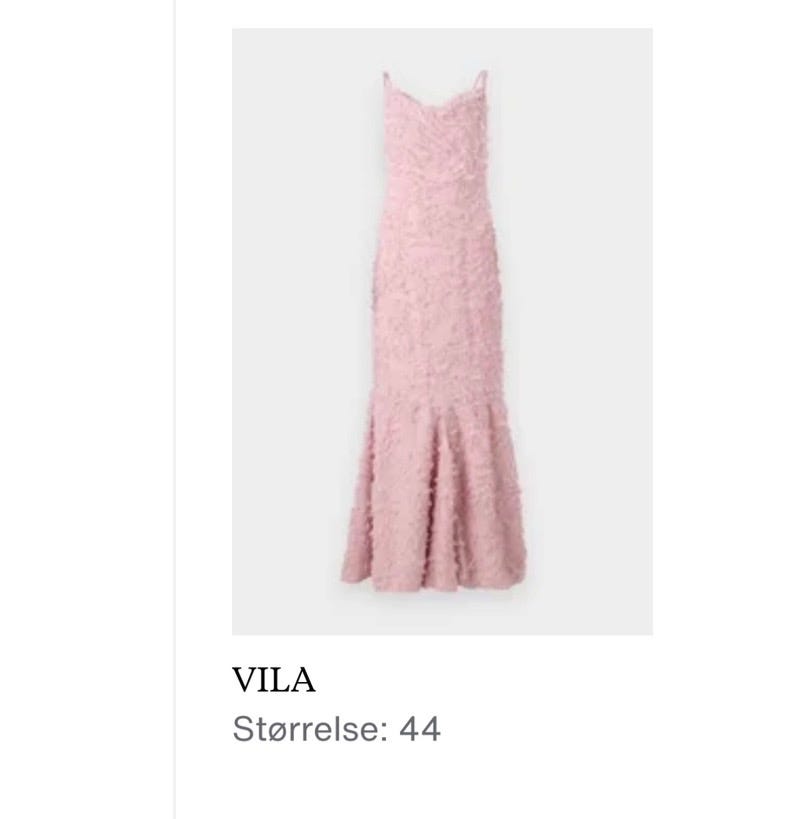
Task: Click the letter V in VILA
Action: (244, 680)
